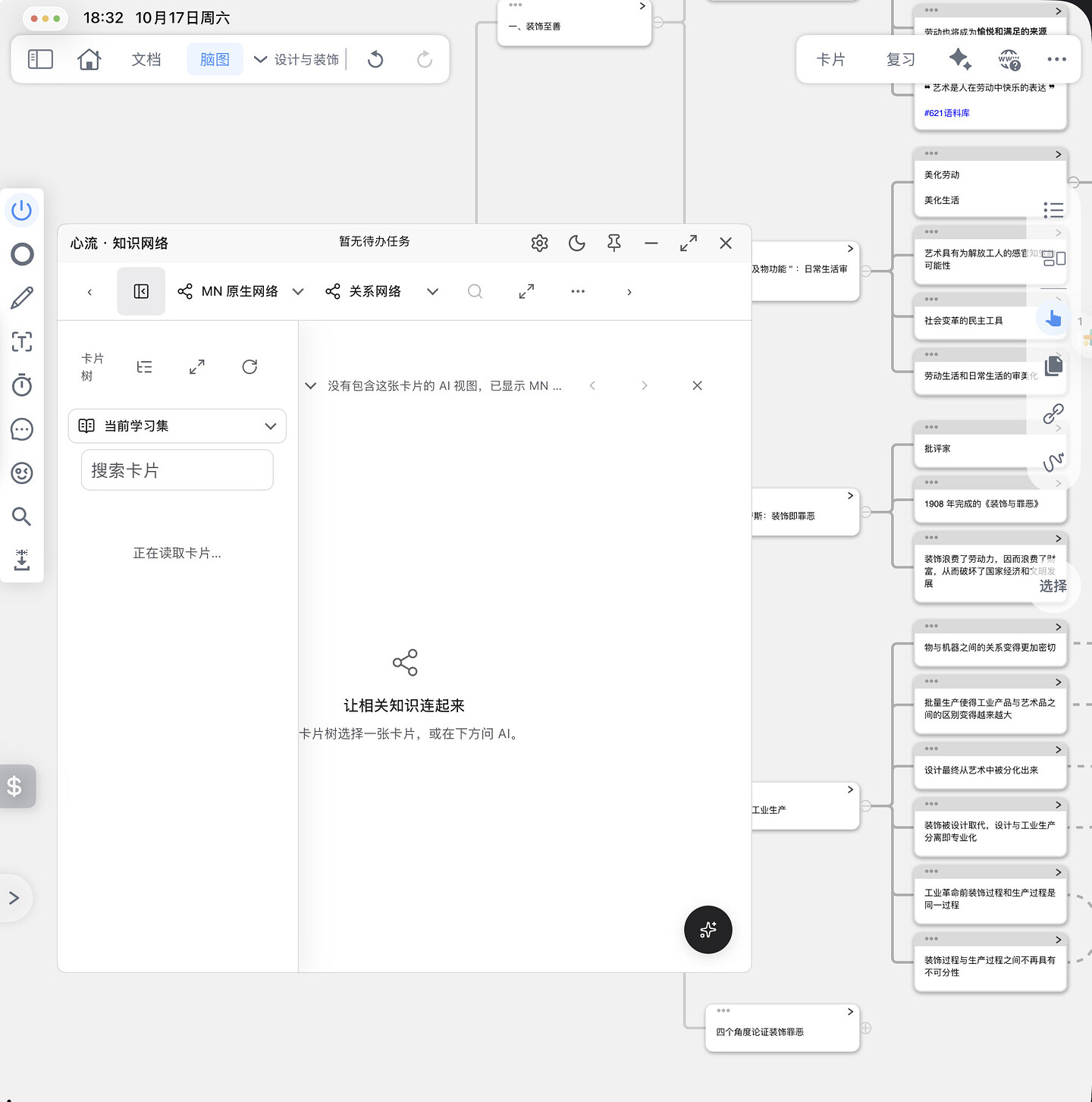This screenshot has height=1102, width=1092.
Task: Toggle the pin window icon
Action: click(x=614, y=243)
